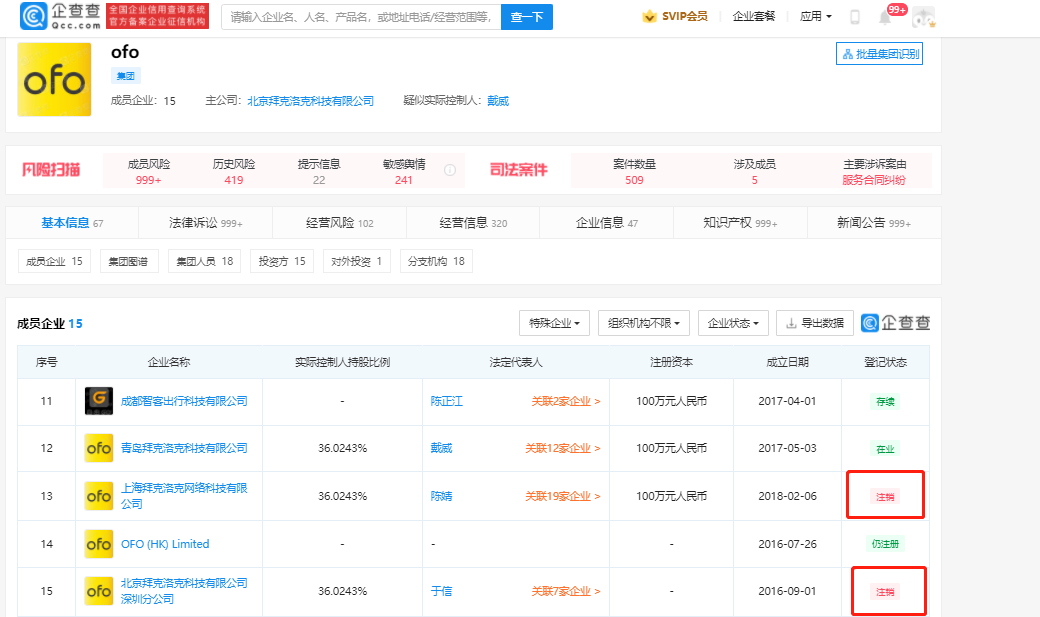Screen dimensions: 1040x617
Task: Open the 企业状态 dropdown filter
Action: (x=733, y=323)
